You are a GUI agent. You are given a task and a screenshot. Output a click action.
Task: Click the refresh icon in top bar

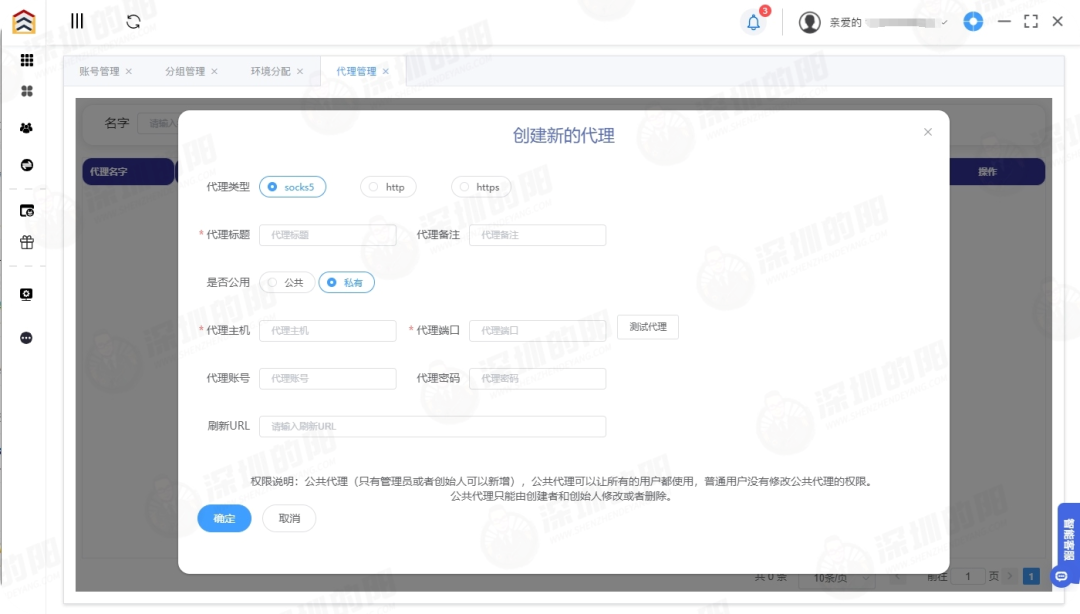(x=135, y=21)
